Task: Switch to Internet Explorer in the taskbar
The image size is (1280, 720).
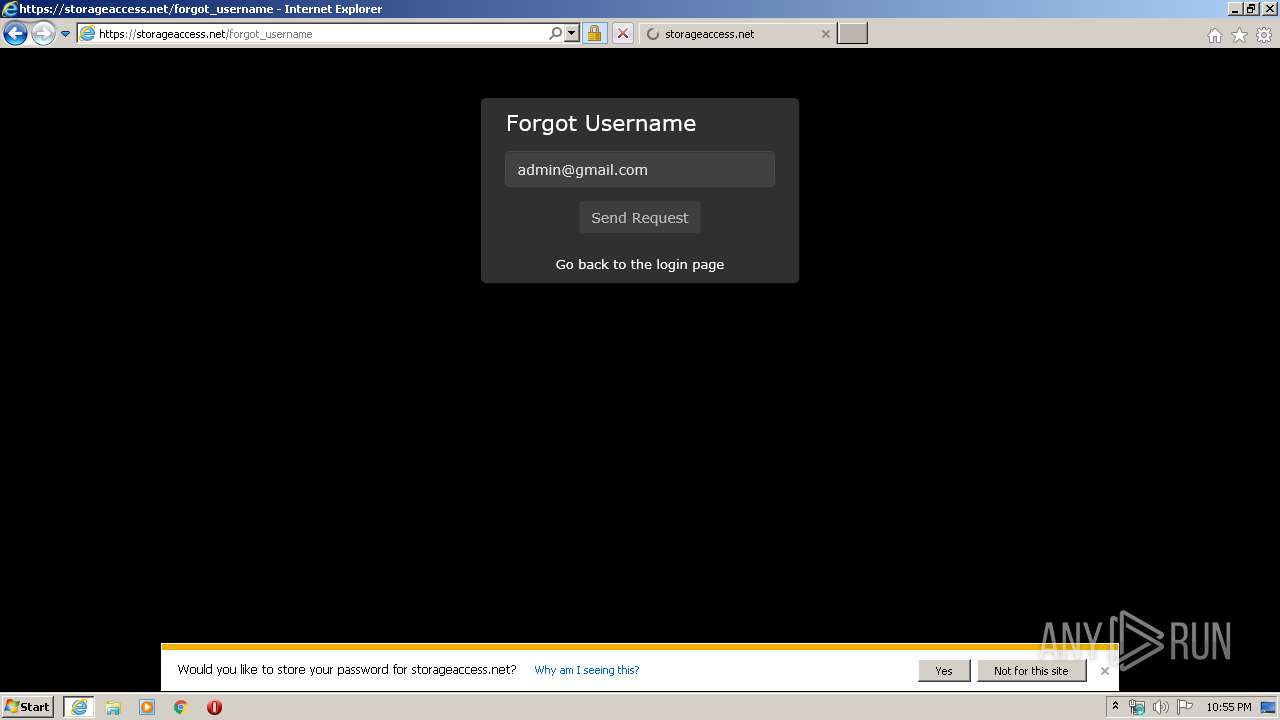Action: (x=79, y=707)
